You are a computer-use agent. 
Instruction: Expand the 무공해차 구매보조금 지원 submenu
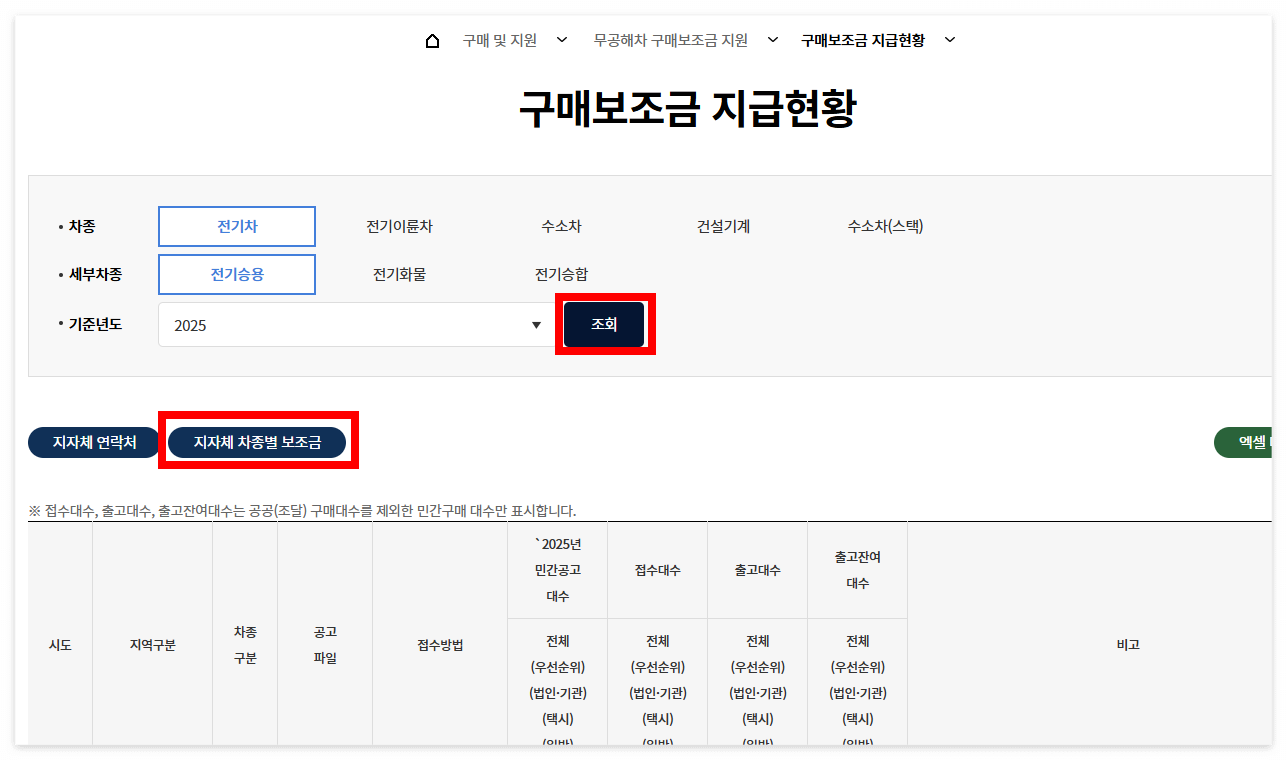(x=771, y=40)
